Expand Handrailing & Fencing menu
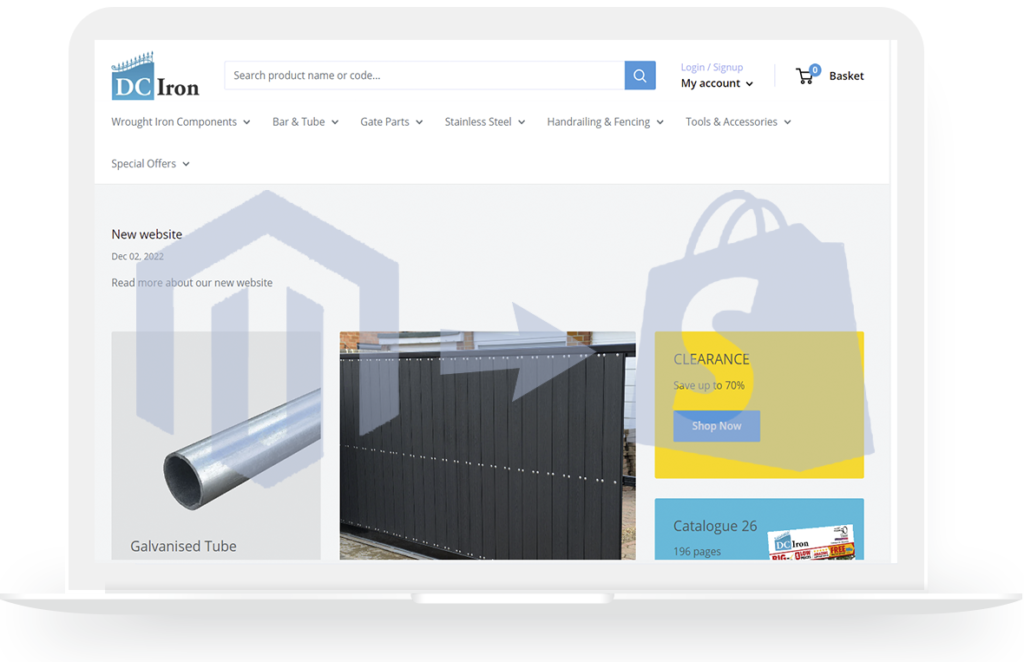Screen dimensions: 1024x662 [x=604, y=122]
